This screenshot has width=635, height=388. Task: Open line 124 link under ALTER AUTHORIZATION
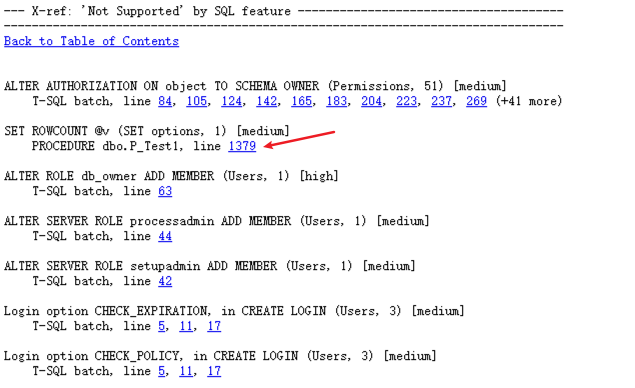(x=231, y=101)
